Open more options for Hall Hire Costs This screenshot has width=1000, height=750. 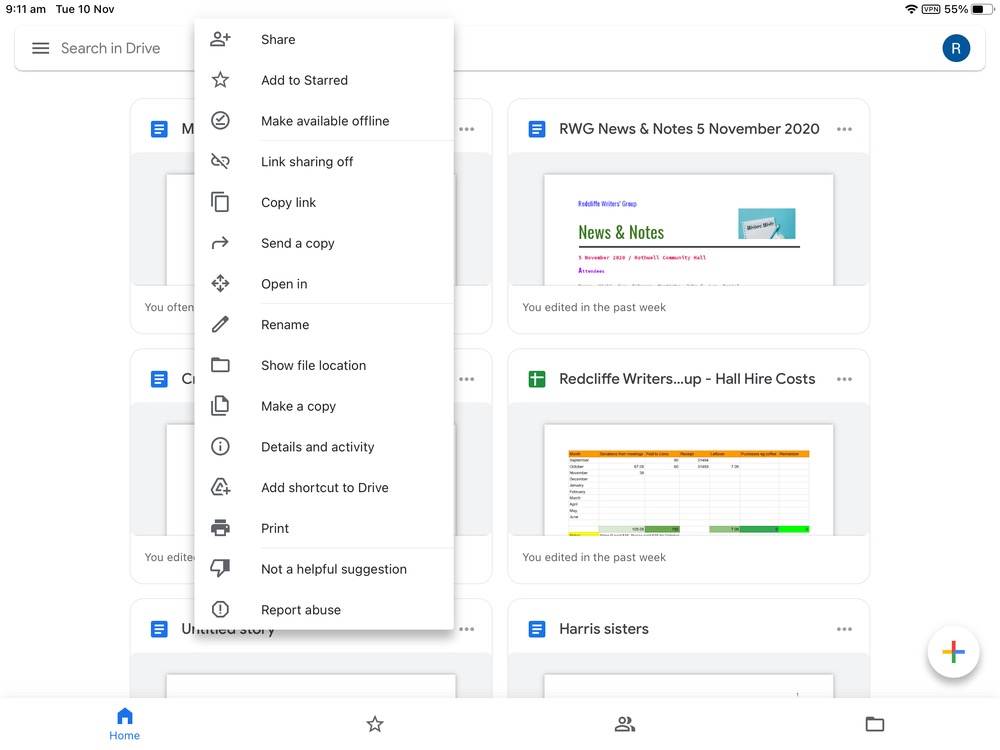point(844,379)
